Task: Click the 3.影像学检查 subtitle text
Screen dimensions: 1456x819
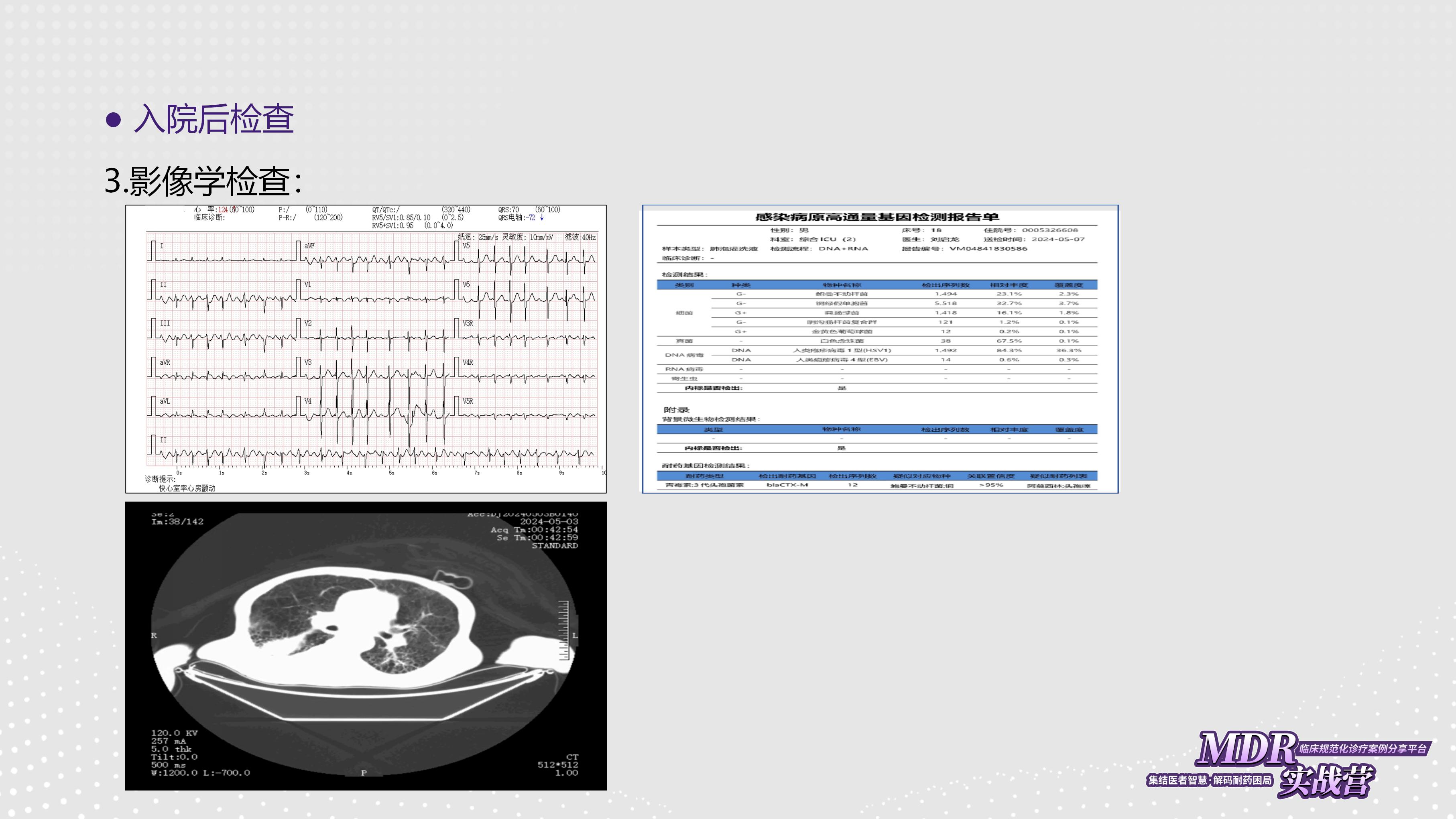Action: pyautogui.click(x=203, y=181)
